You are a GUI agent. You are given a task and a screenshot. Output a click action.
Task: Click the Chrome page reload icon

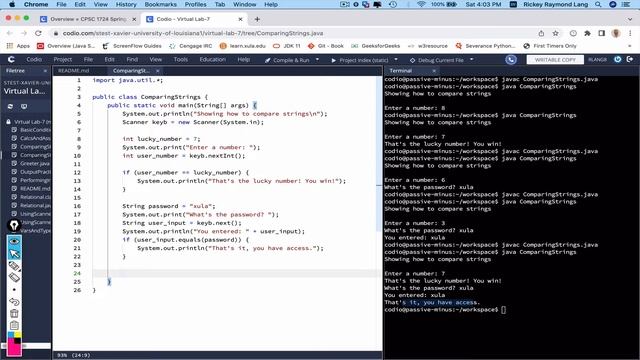coord(38,33)
